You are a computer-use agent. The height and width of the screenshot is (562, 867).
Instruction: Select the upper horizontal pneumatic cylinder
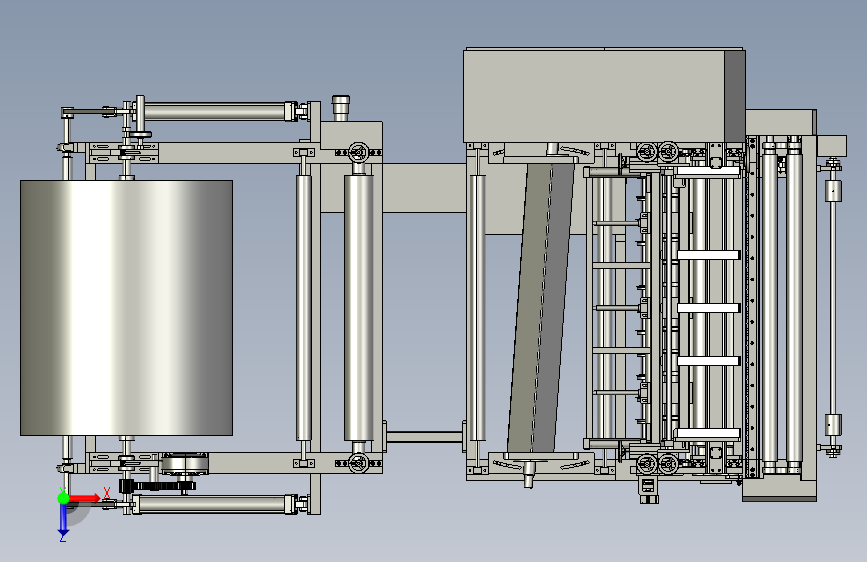coord(216,111)
